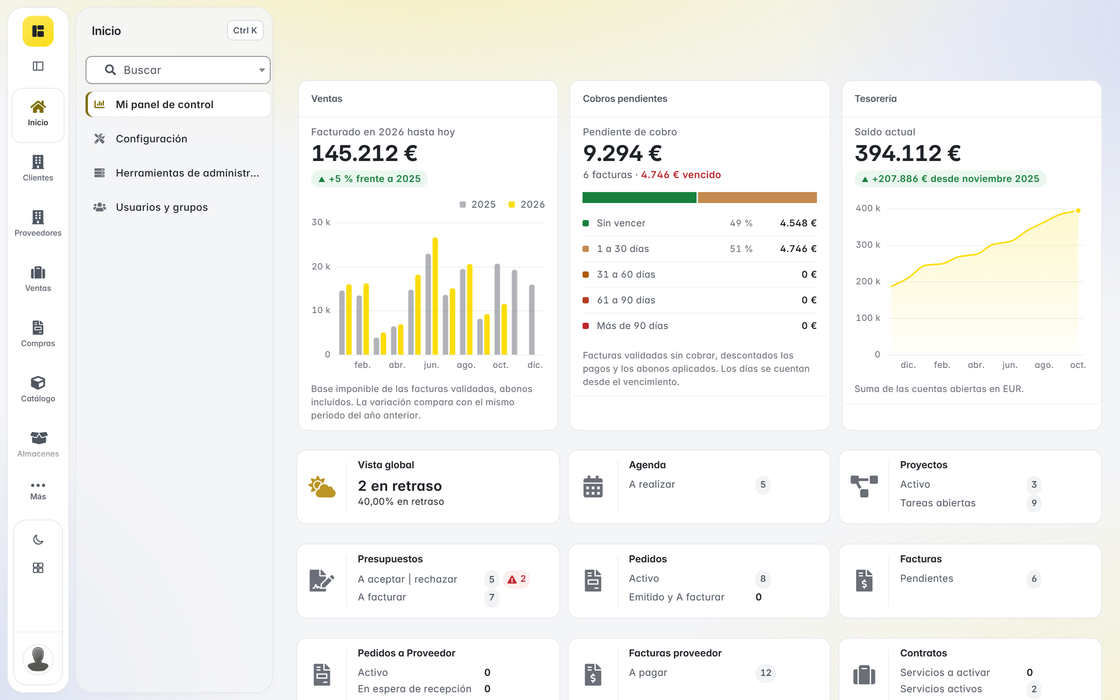The height and width of the screenshot is (700, 1120).
Task: Click the 394.112 € balance amount
Action: pos(907,153)
